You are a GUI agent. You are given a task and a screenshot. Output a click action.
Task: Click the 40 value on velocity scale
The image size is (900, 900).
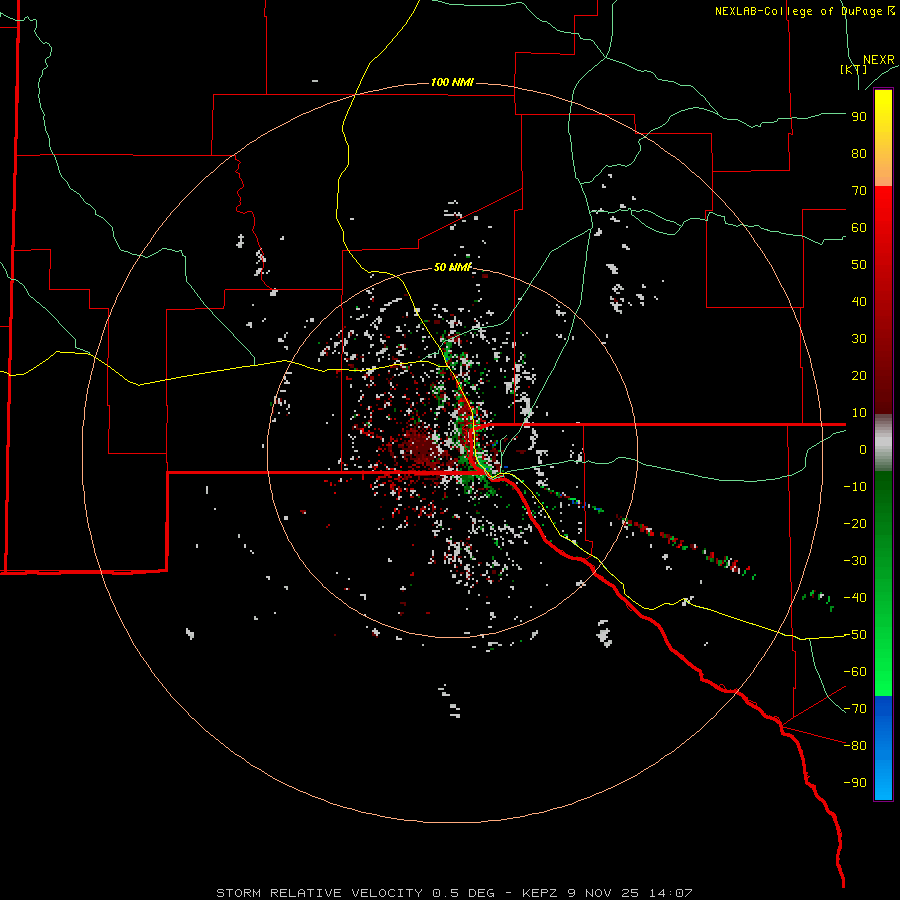click(859, 302)
